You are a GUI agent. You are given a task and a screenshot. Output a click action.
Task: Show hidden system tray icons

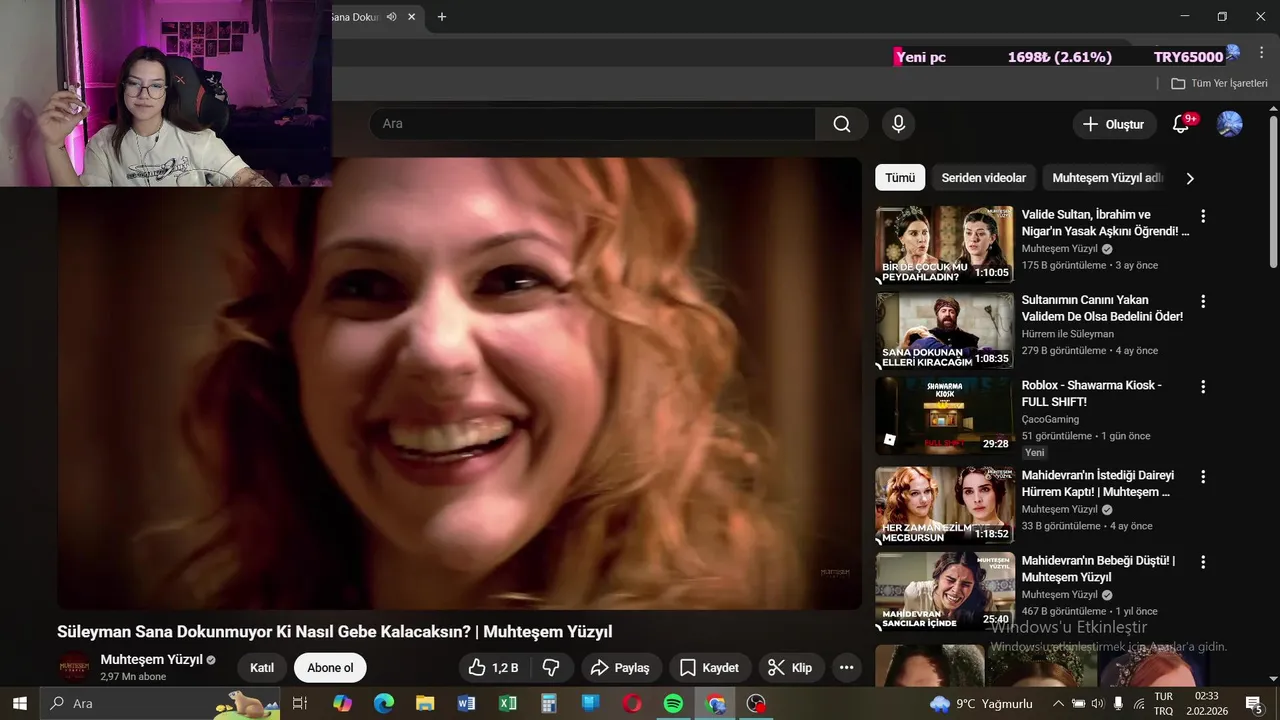1059,704
